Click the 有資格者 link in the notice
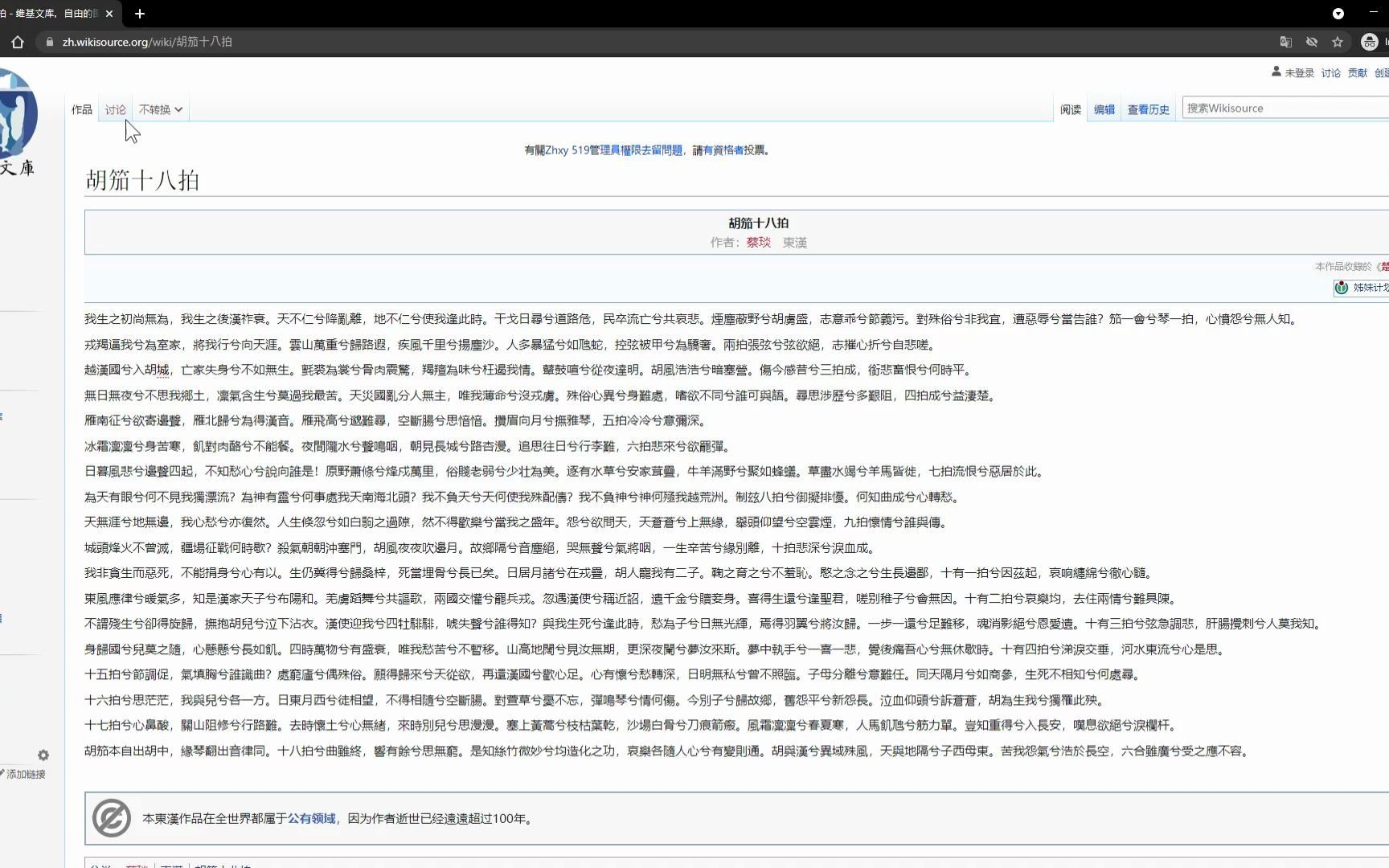This screenshot has width=1389, height=868. 723,150
